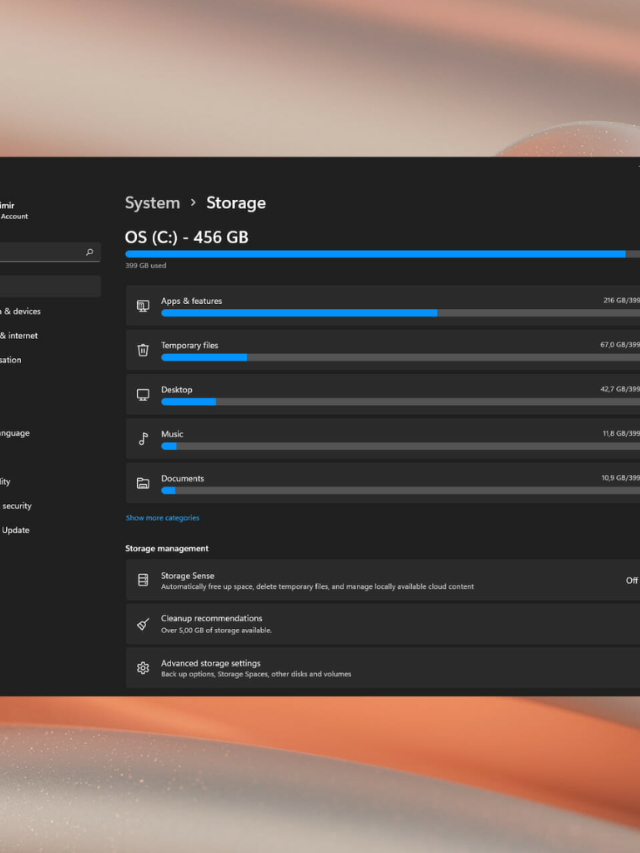Expand Advanced storage settings
This screenshot has width=640, height=853.
click(x=383, y=668)
